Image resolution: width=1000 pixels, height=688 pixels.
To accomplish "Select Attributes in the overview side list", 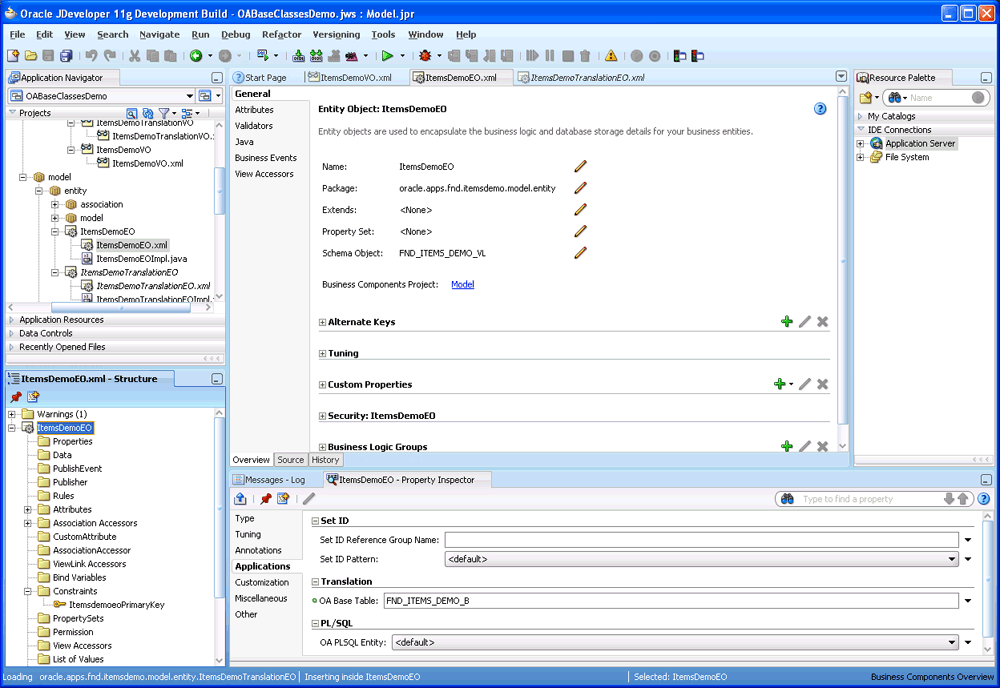I will point(254,110).
